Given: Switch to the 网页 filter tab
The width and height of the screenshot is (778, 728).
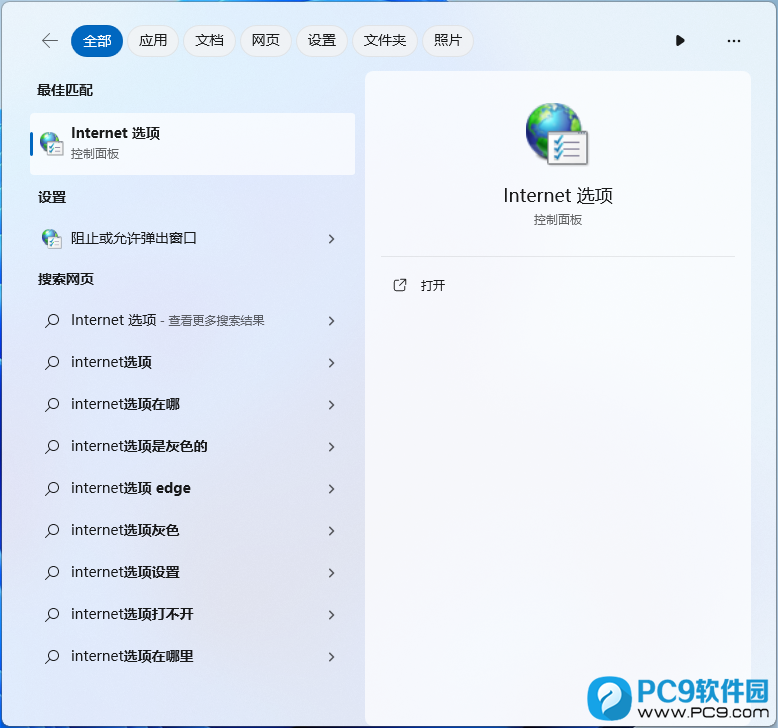Looking at the screenshot, I should point(265,41).
